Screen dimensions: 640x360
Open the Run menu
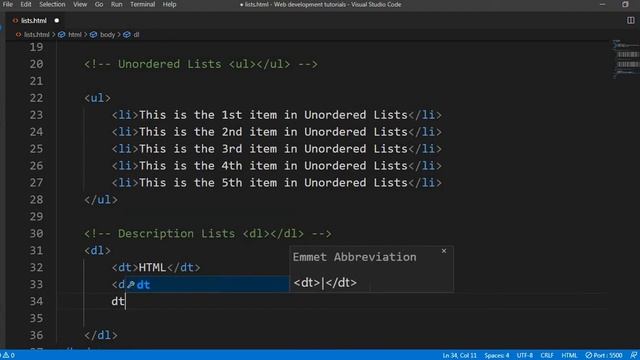tap(116, 4)
